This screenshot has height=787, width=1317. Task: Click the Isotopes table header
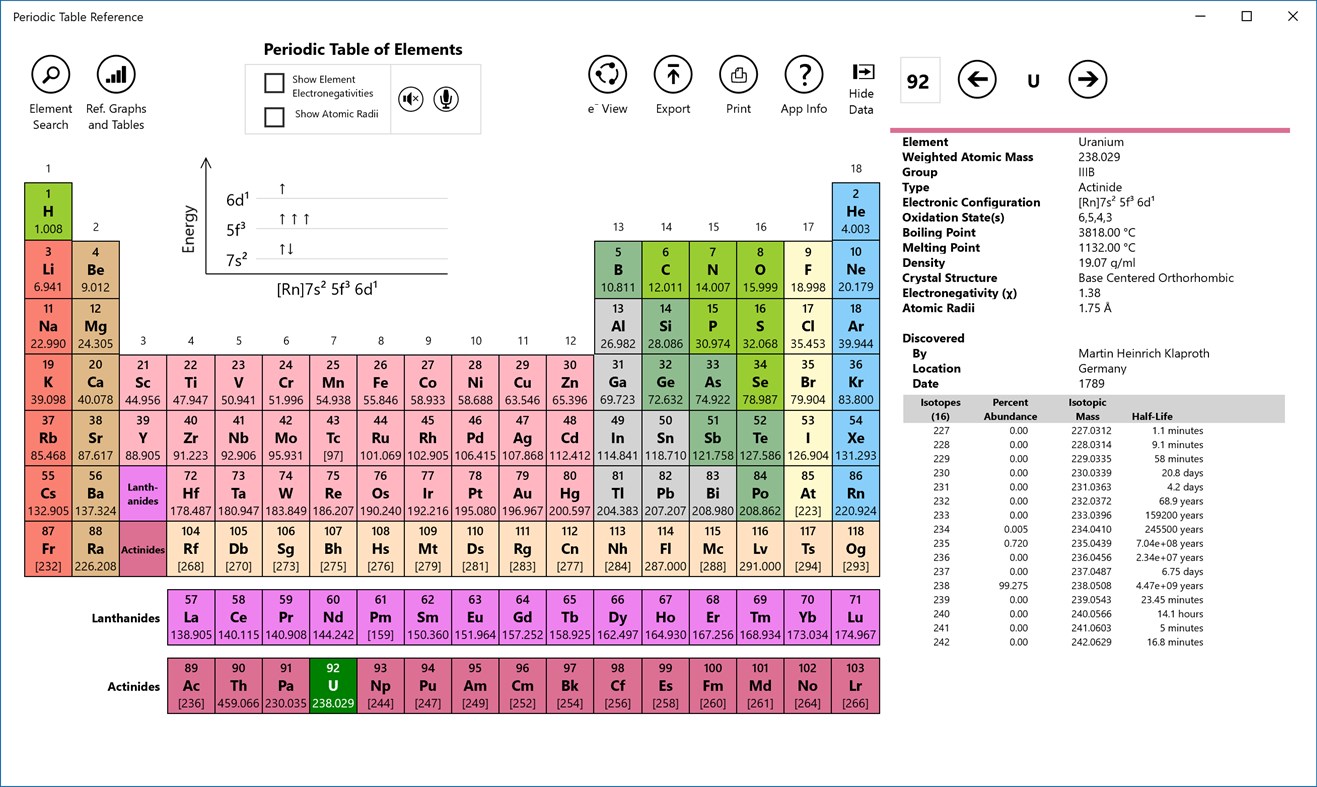(x=940, y=409)
